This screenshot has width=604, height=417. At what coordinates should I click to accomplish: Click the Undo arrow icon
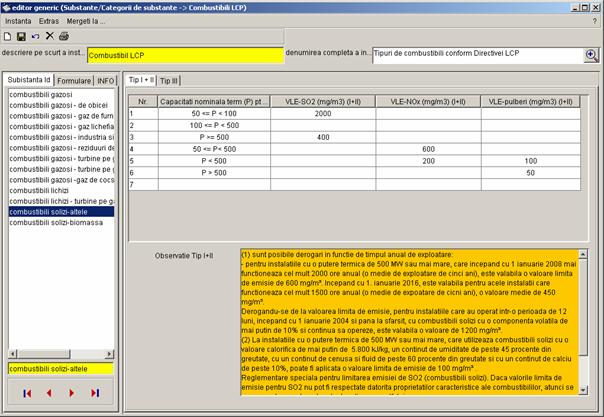tap(36, 36)
